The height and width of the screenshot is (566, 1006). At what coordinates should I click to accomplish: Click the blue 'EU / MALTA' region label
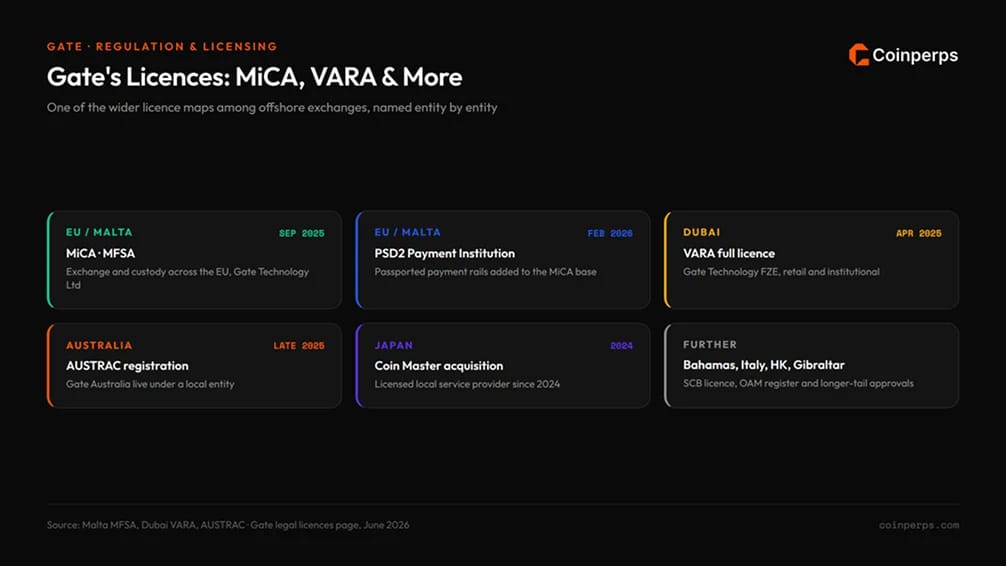tap(407, 232)
